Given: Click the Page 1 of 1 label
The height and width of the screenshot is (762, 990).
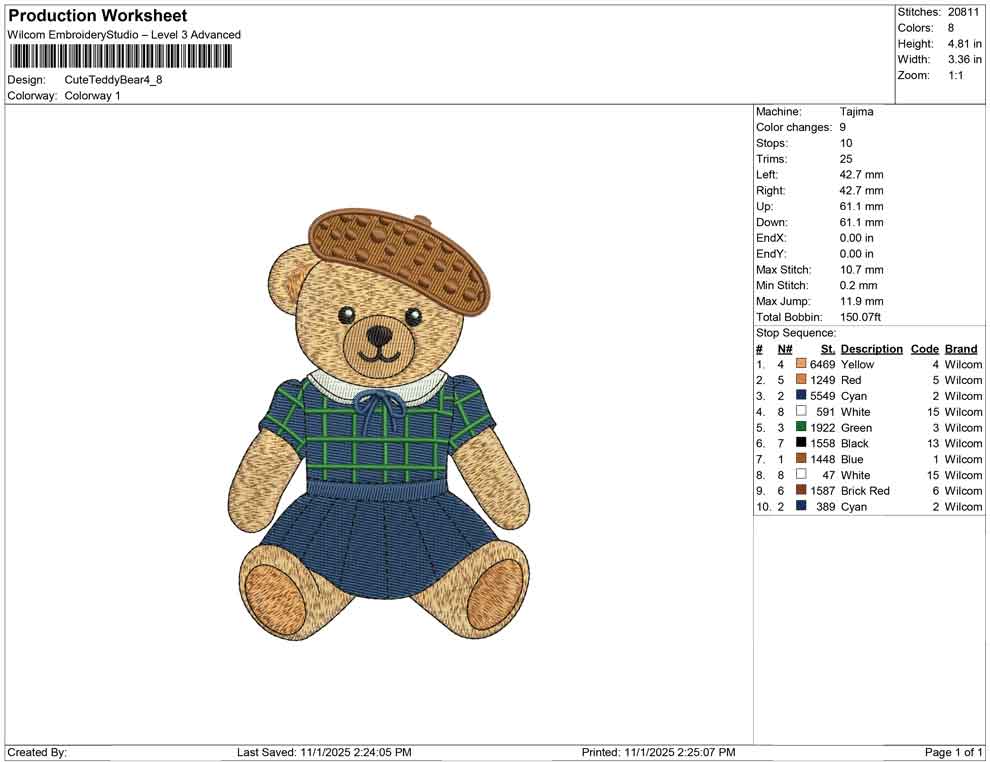Looking at the screenshot, I should (952, 751).
